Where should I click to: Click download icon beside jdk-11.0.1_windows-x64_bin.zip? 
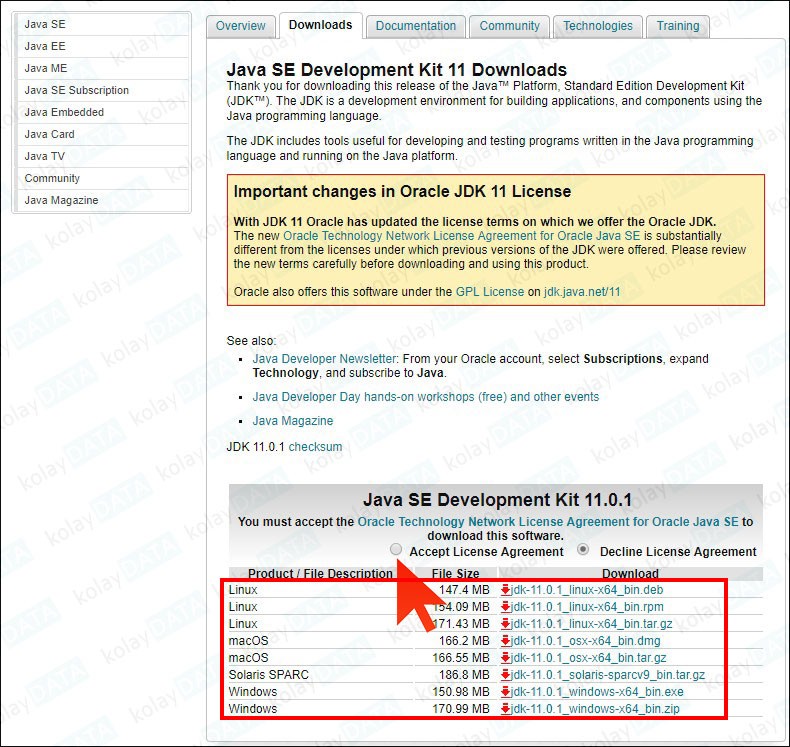[506, 709]
